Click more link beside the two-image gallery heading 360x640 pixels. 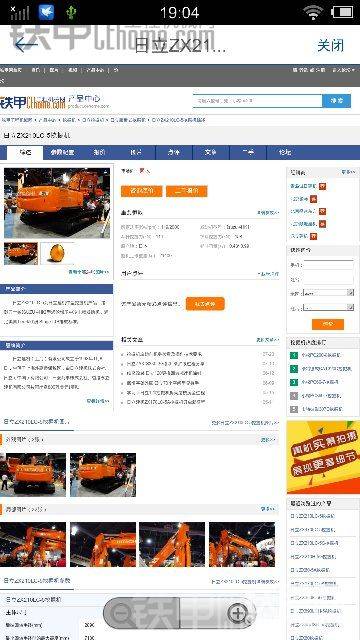268,440
